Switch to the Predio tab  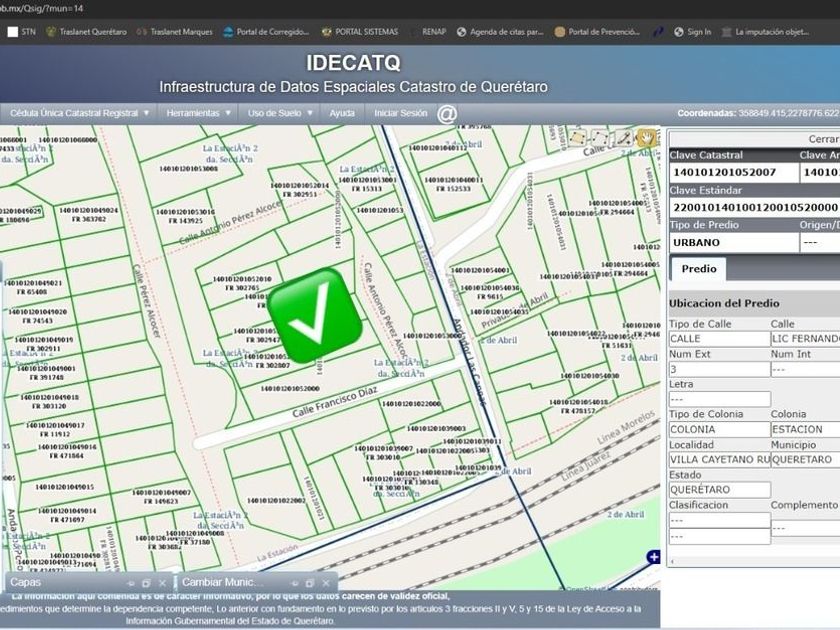pos(698,269)
